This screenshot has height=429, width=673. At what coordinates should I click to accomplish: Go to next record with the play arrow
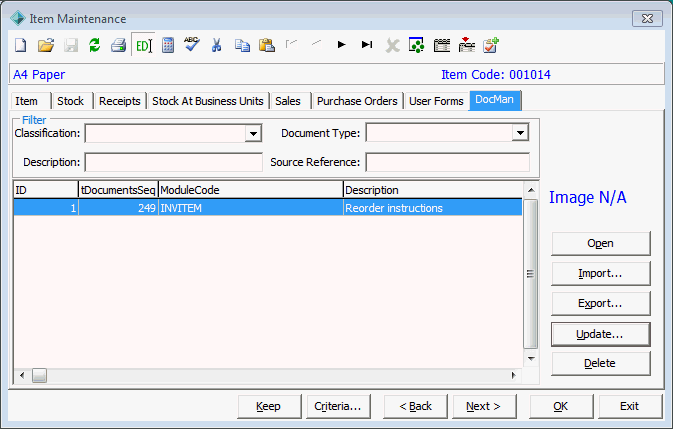click(342, 44)
